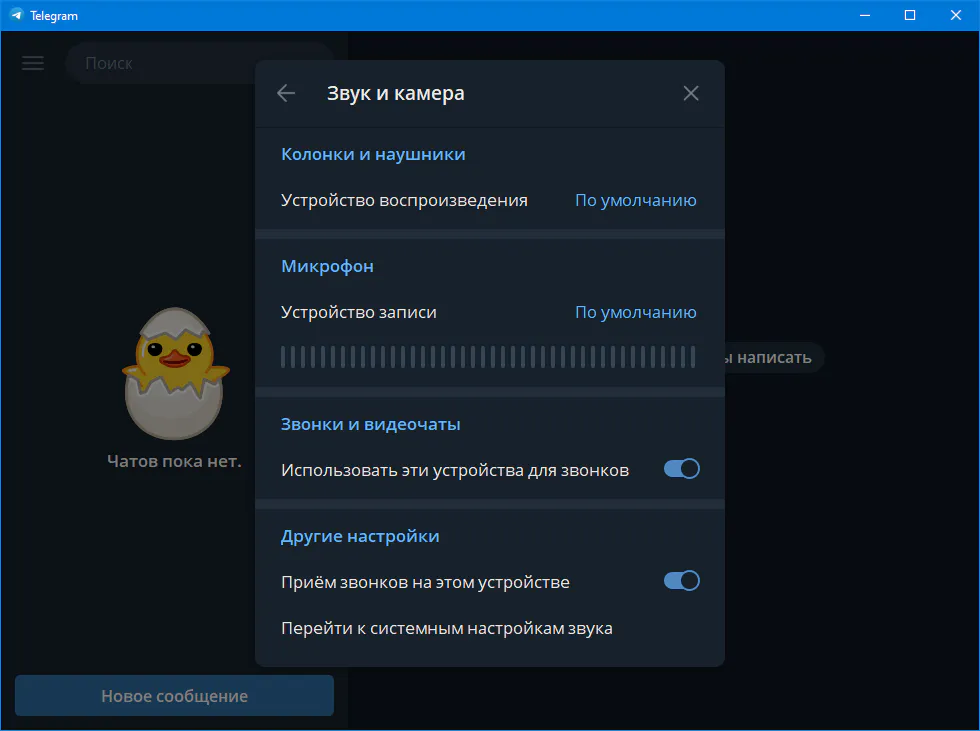Open the hamburger main menu
This screenshot has width=980, height=731.
33,63
